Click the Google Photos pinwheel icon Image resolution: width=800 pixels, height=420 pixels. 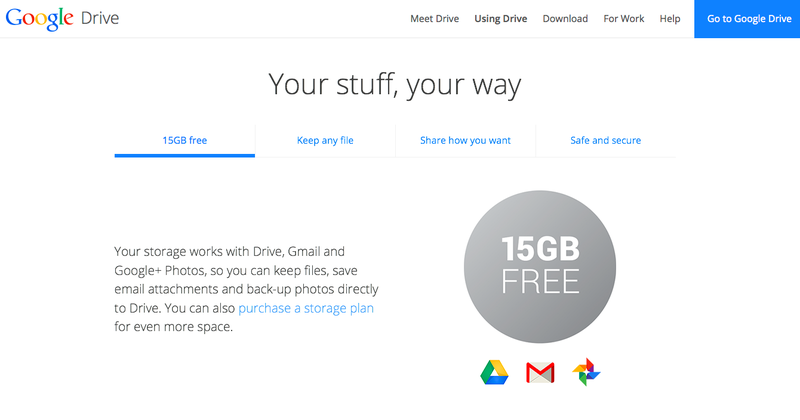click(x=586, y=372)
